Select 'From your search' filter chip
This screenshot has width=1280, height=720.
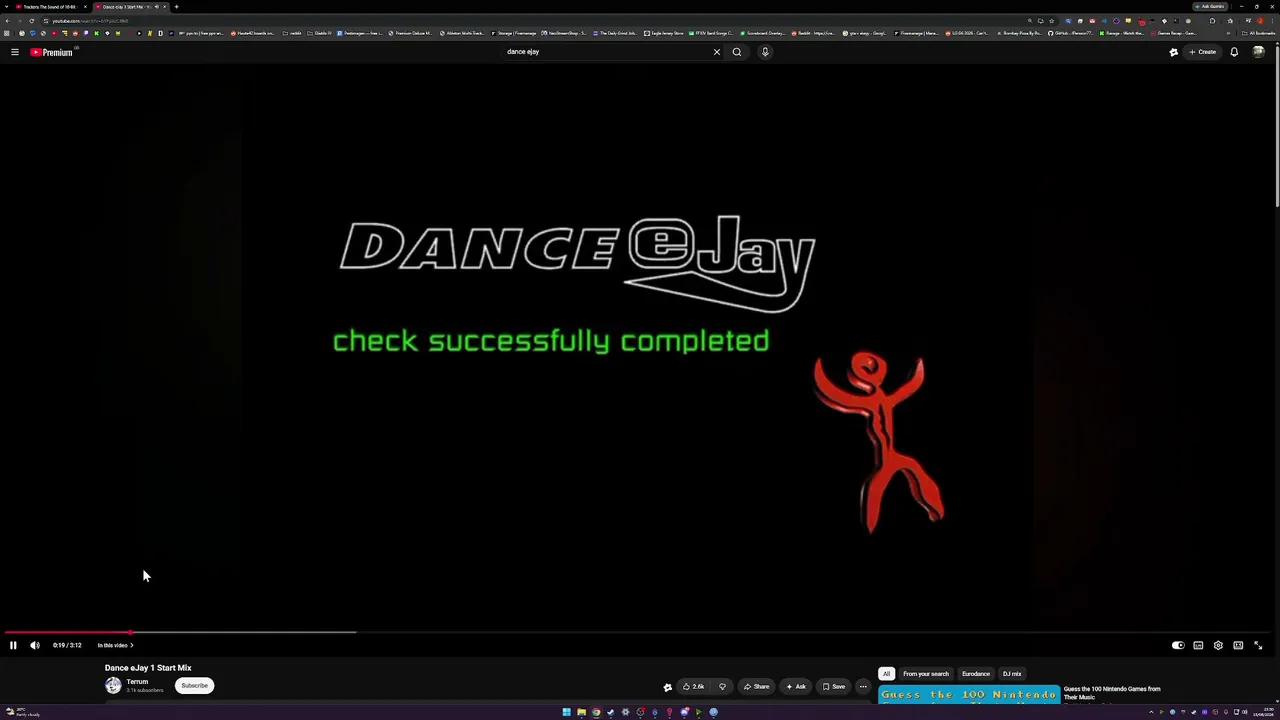926,674
